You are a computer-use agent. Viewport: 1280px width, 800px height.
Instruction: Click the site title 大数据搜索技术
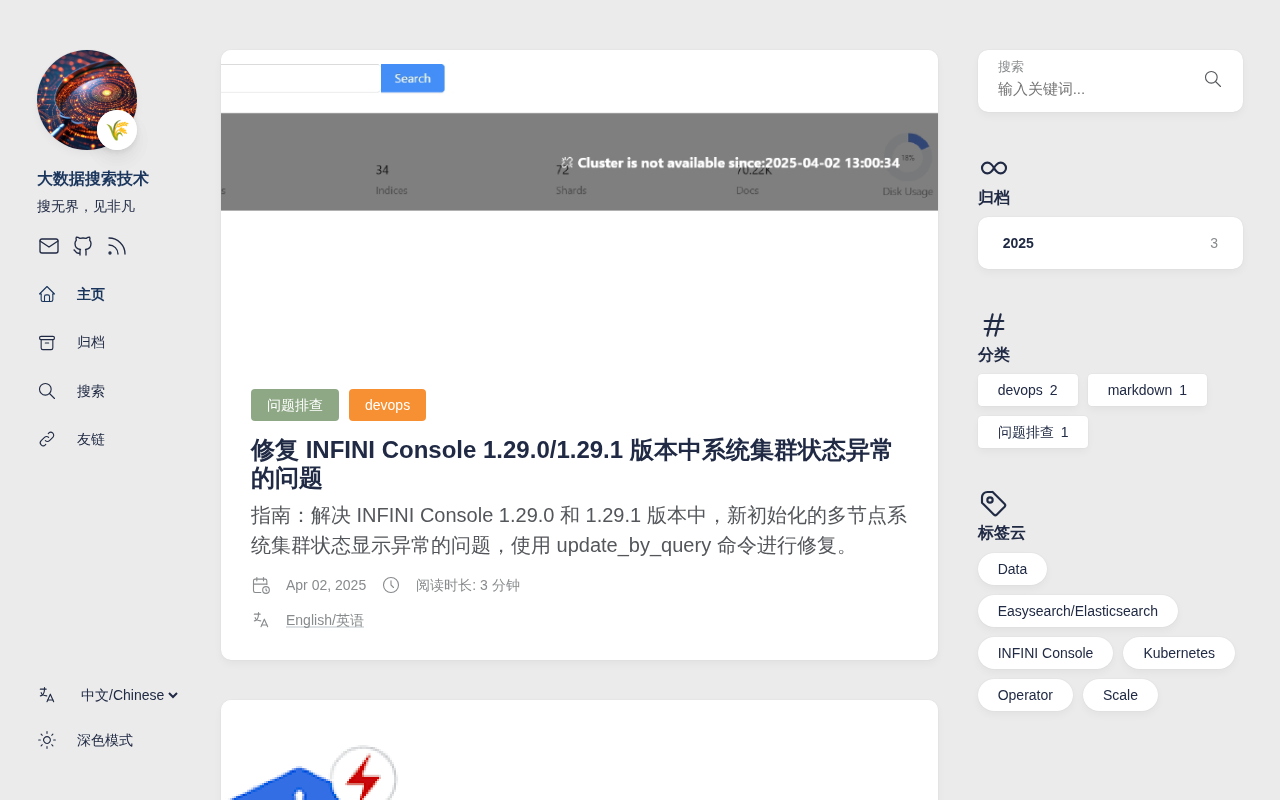pyautogui.click(x=93, y=179)
